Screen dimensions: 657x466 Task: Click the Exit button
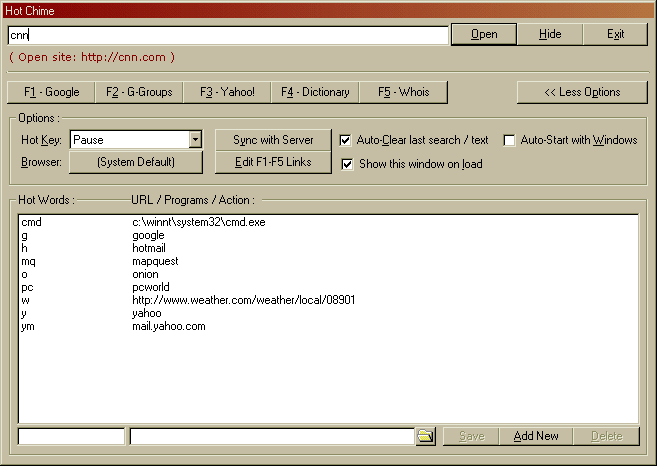[x=615, y=34]
